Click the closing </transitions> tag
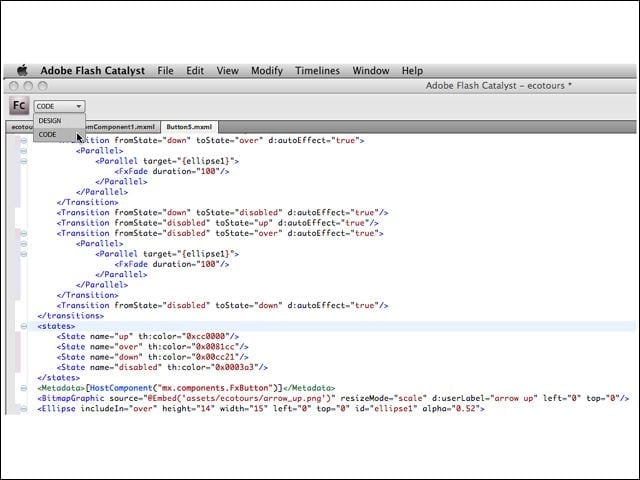 [x=71, y=316]
